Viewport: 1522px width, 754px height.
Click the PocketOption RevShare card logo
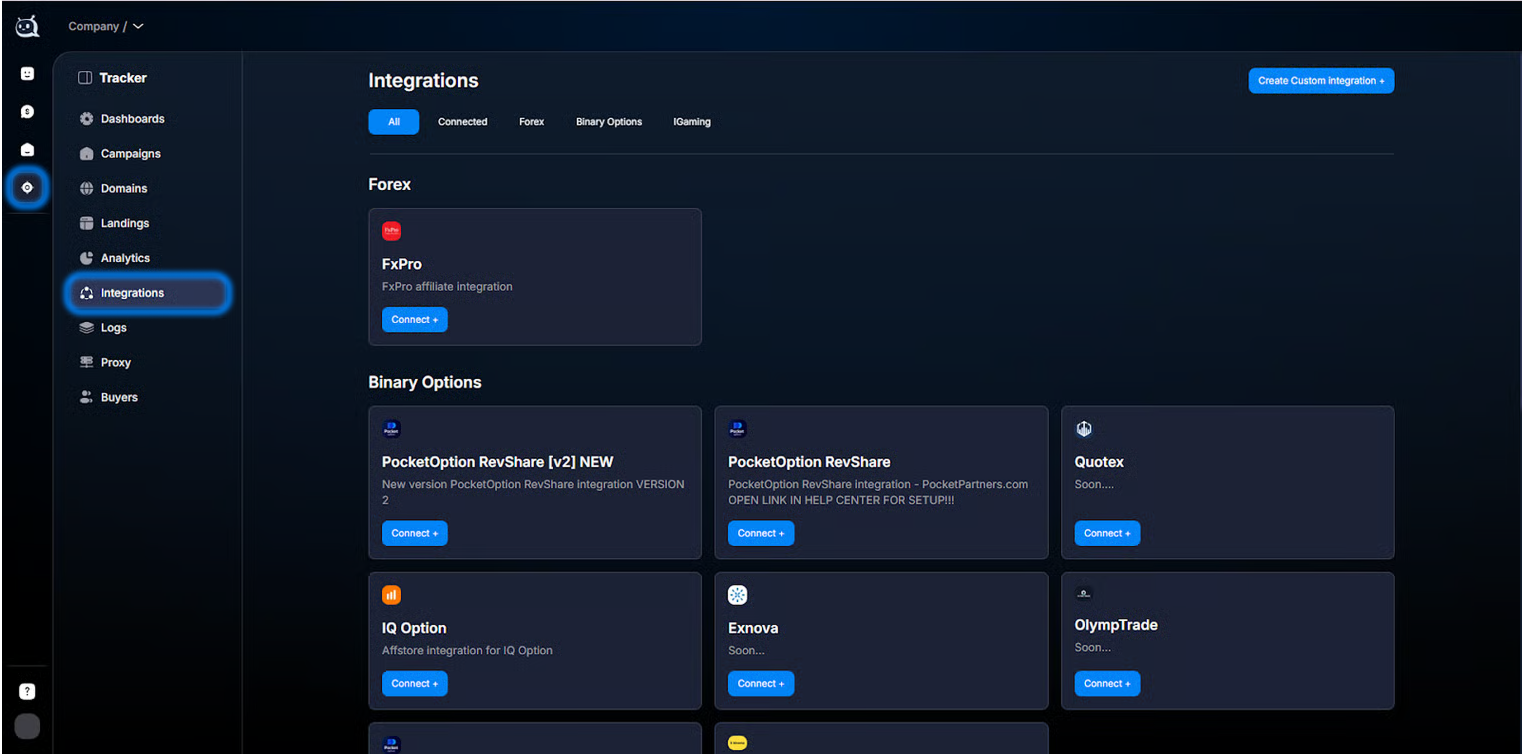click(738, 429)
